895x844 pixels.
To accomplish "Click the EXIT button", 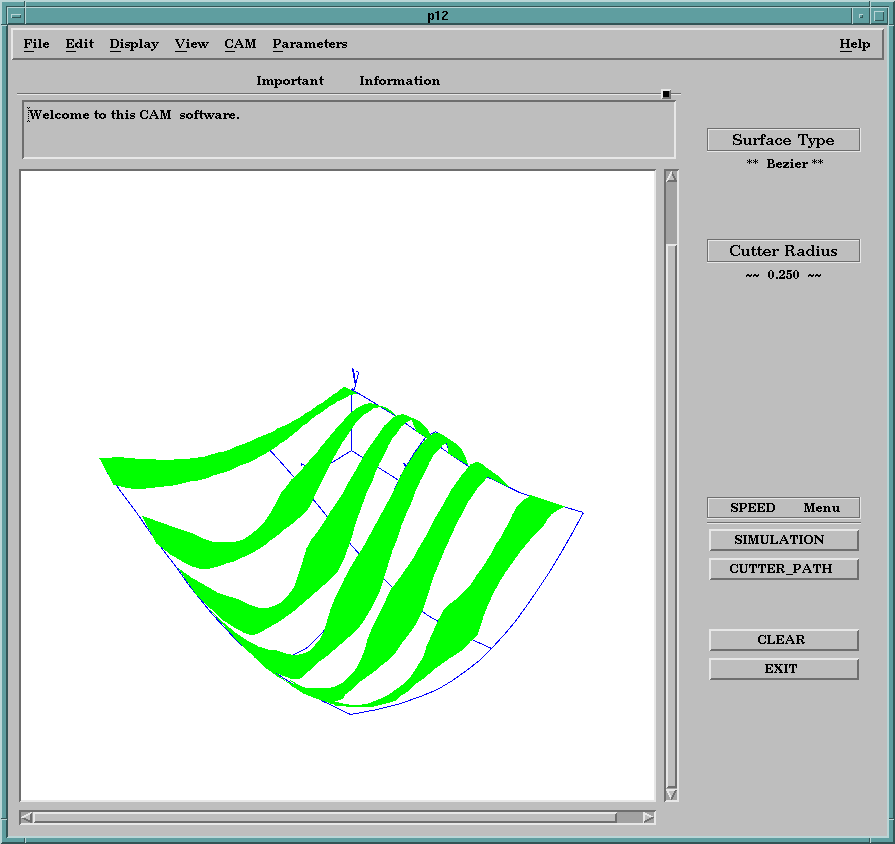I will coord(784,669).
